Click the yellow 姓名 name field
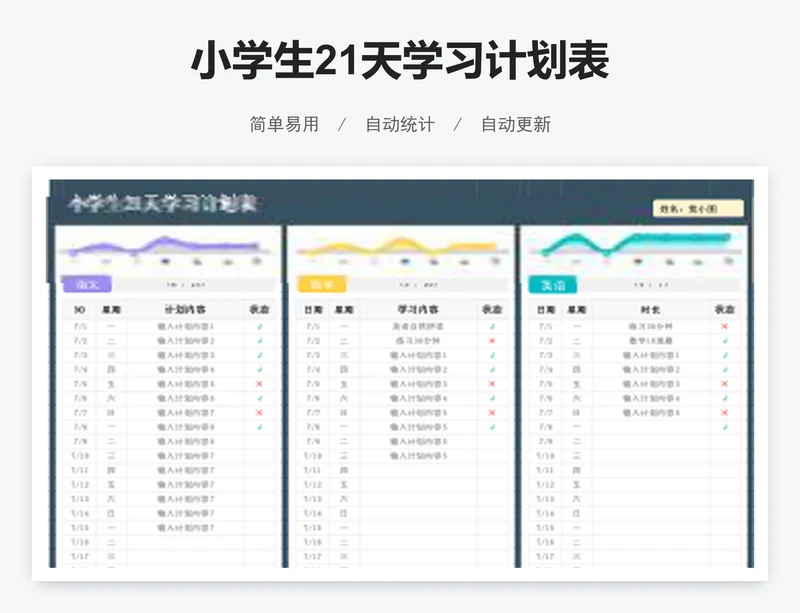This screenshot has height=613, width=800. pos(698,209)
